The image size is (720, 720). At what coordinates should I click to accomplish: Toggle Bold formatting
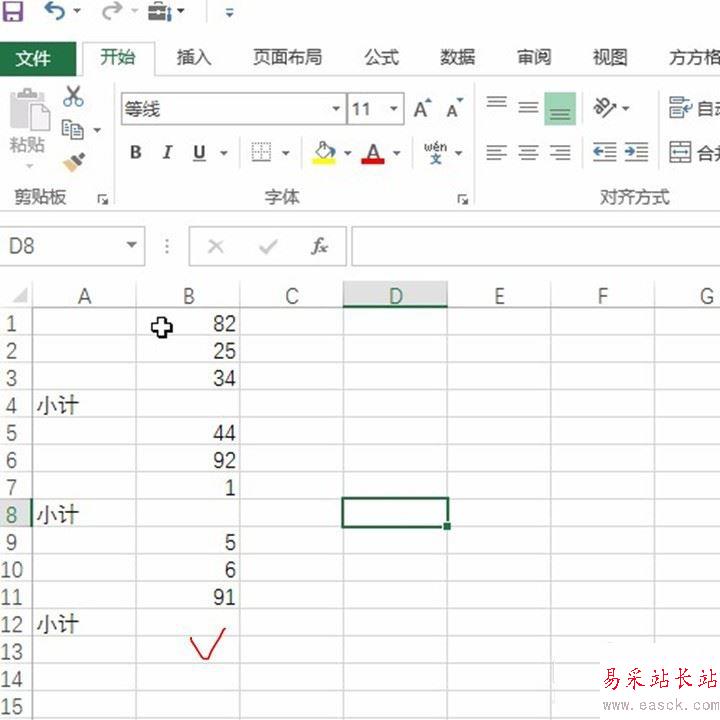tap(135, 152)
